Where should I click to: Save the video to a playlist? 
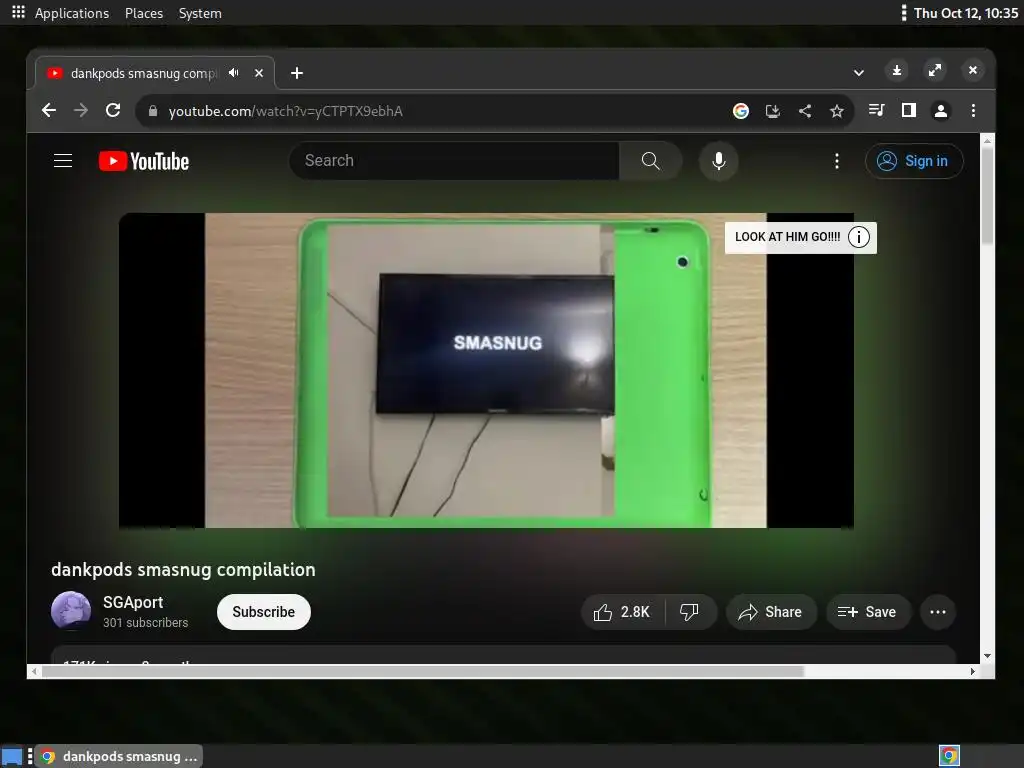pyautogui.click(x=868, y=612)
